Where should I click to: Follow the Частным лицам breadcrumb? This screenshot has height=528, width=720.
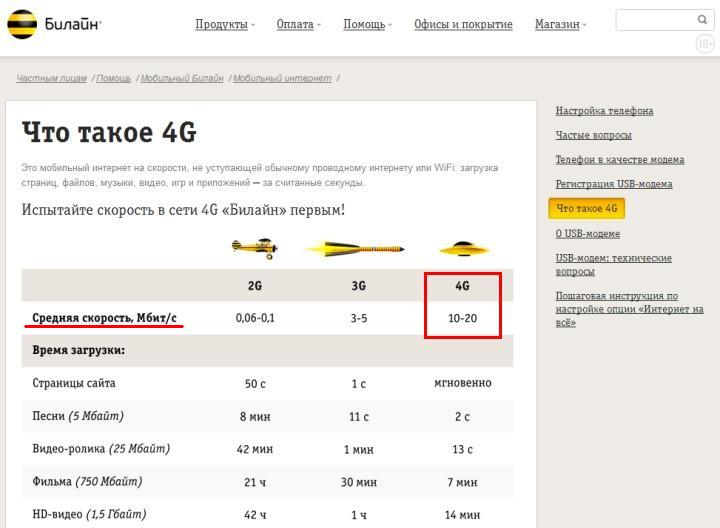click(x=51, y=79)
